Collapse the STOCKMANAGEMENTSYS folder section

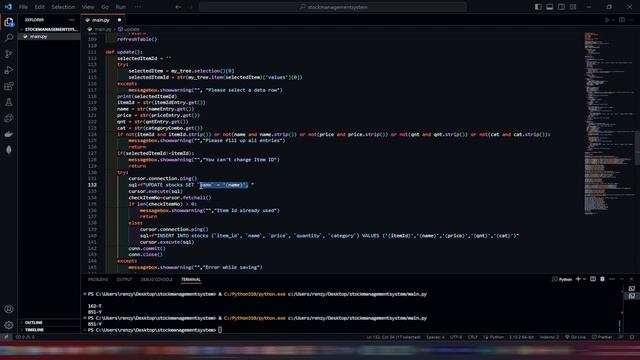(49, 29)
